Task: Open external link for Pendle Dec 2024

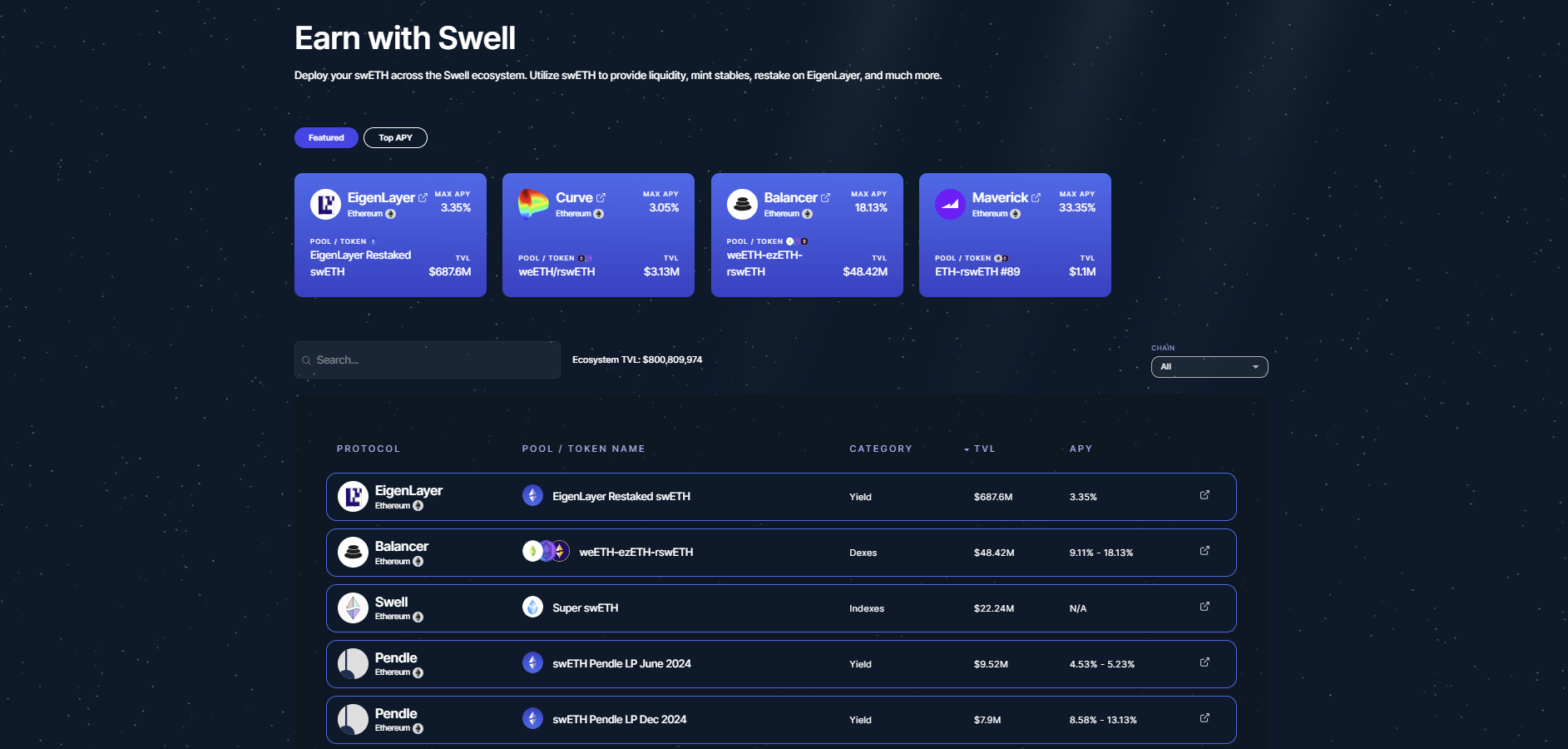Action: click(x=1204, y=718)
